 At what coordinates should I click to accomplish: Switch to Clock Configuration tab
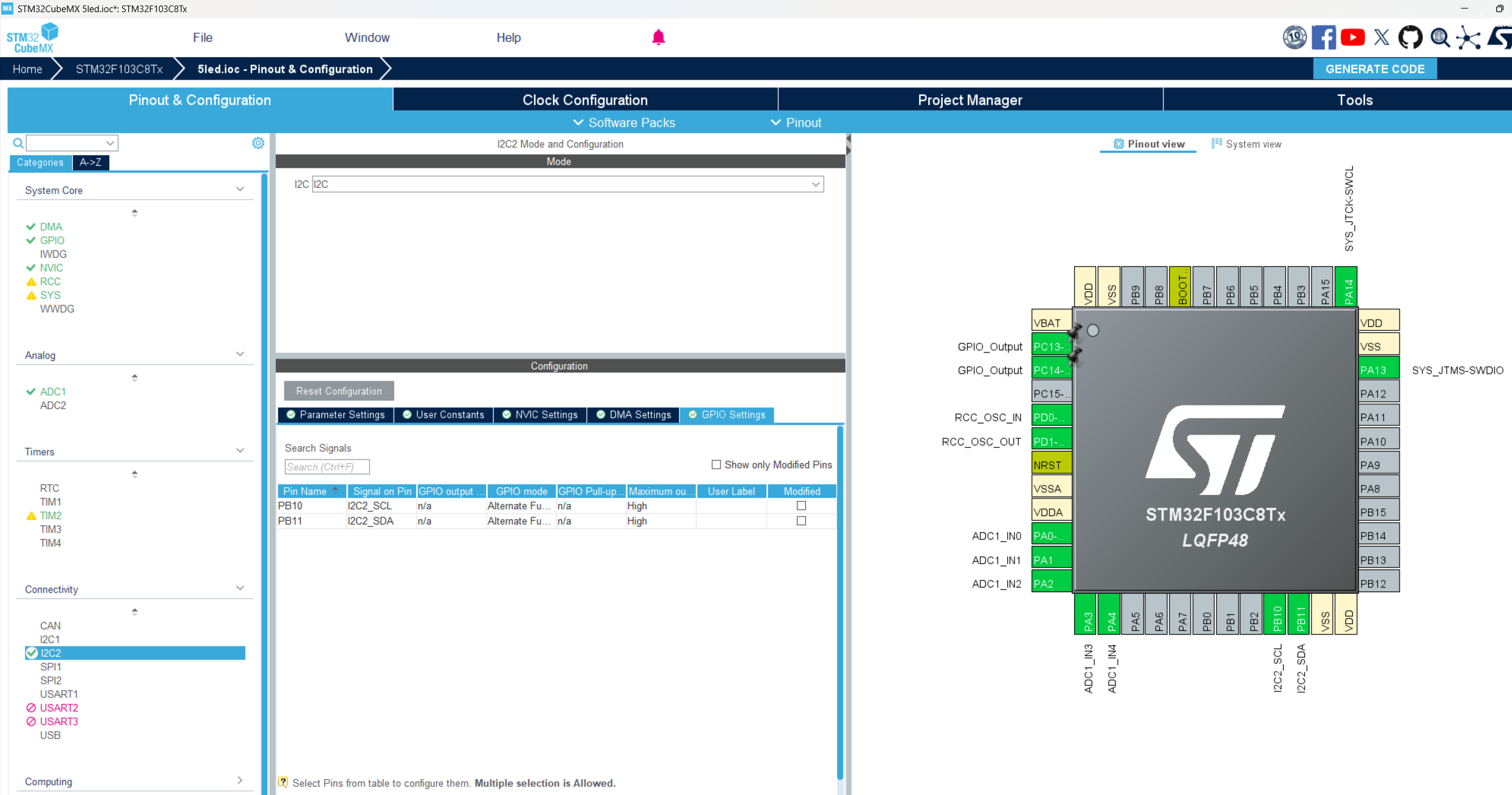click(x=585, y=100)
